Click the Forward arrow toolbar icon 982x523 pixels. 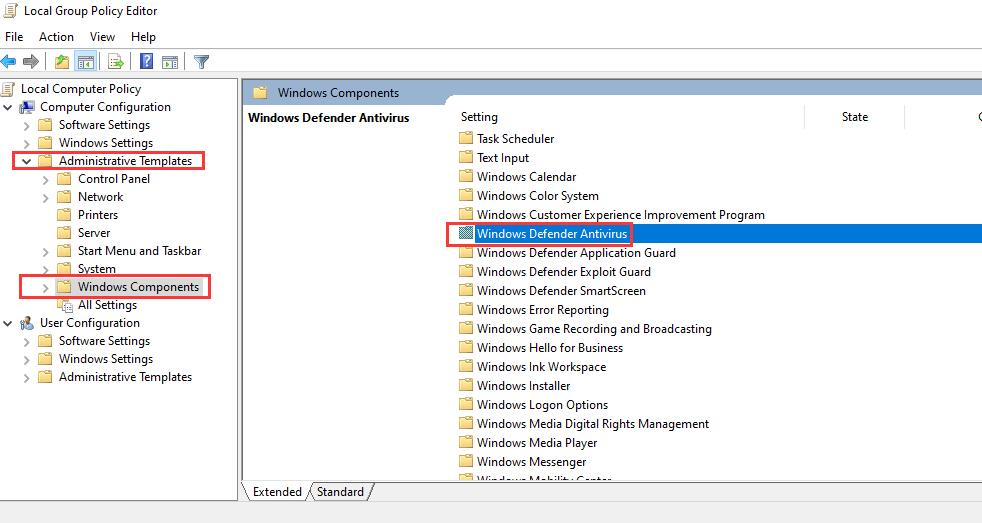pos(31,61)
